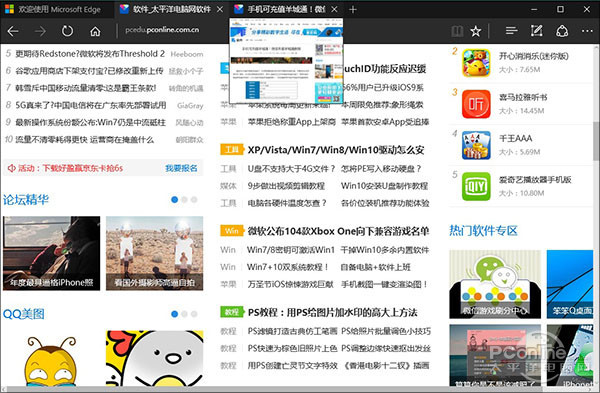Open news item 5 about Redstone Threshold 2
This screenshot has height=393, width=600.
(90, 54)
